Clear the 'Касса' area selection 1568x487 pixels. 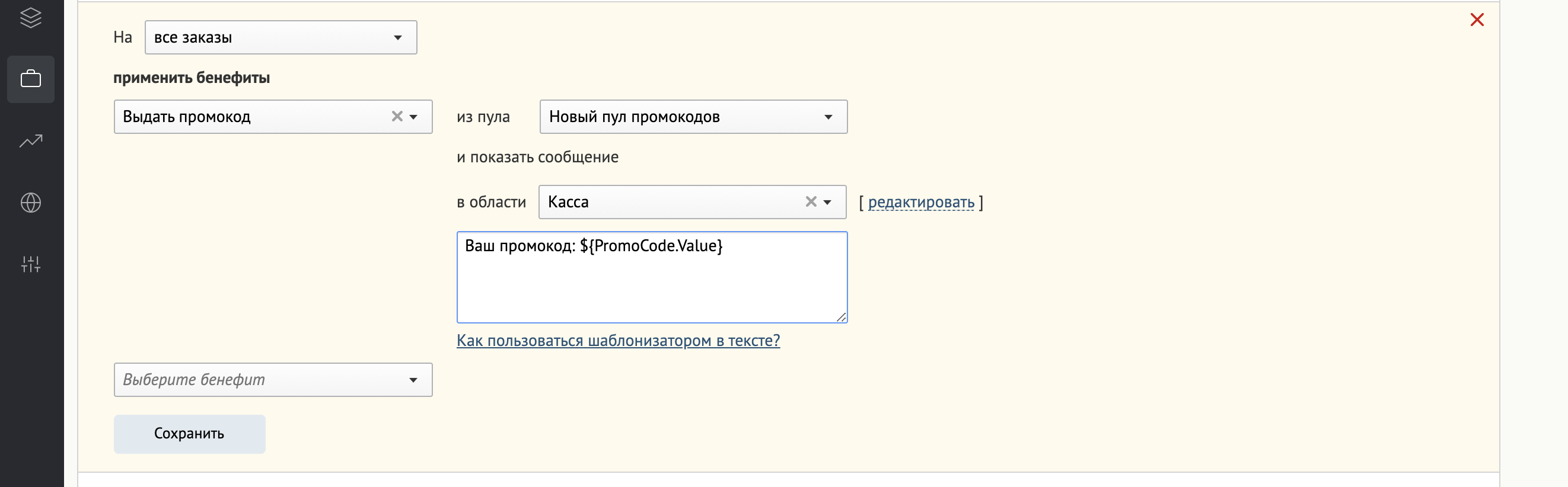click(x=811, y=201)
